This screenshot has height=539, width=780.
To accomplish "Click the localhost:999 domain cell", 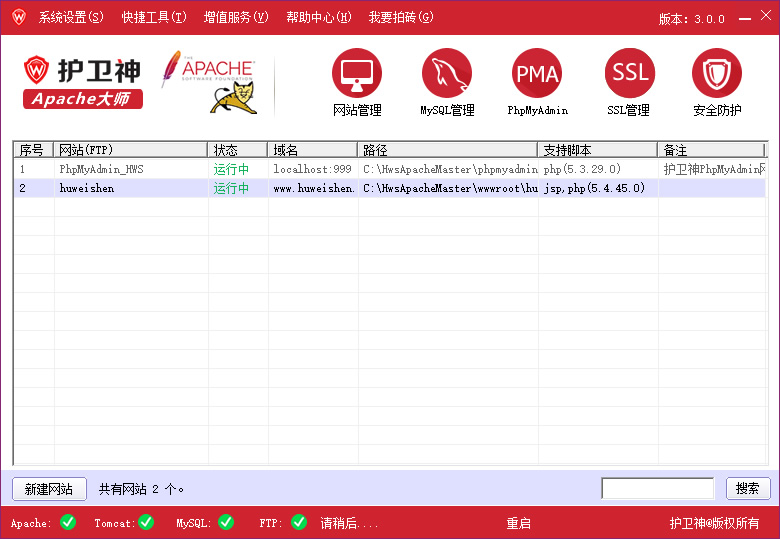I will point(312,169).
